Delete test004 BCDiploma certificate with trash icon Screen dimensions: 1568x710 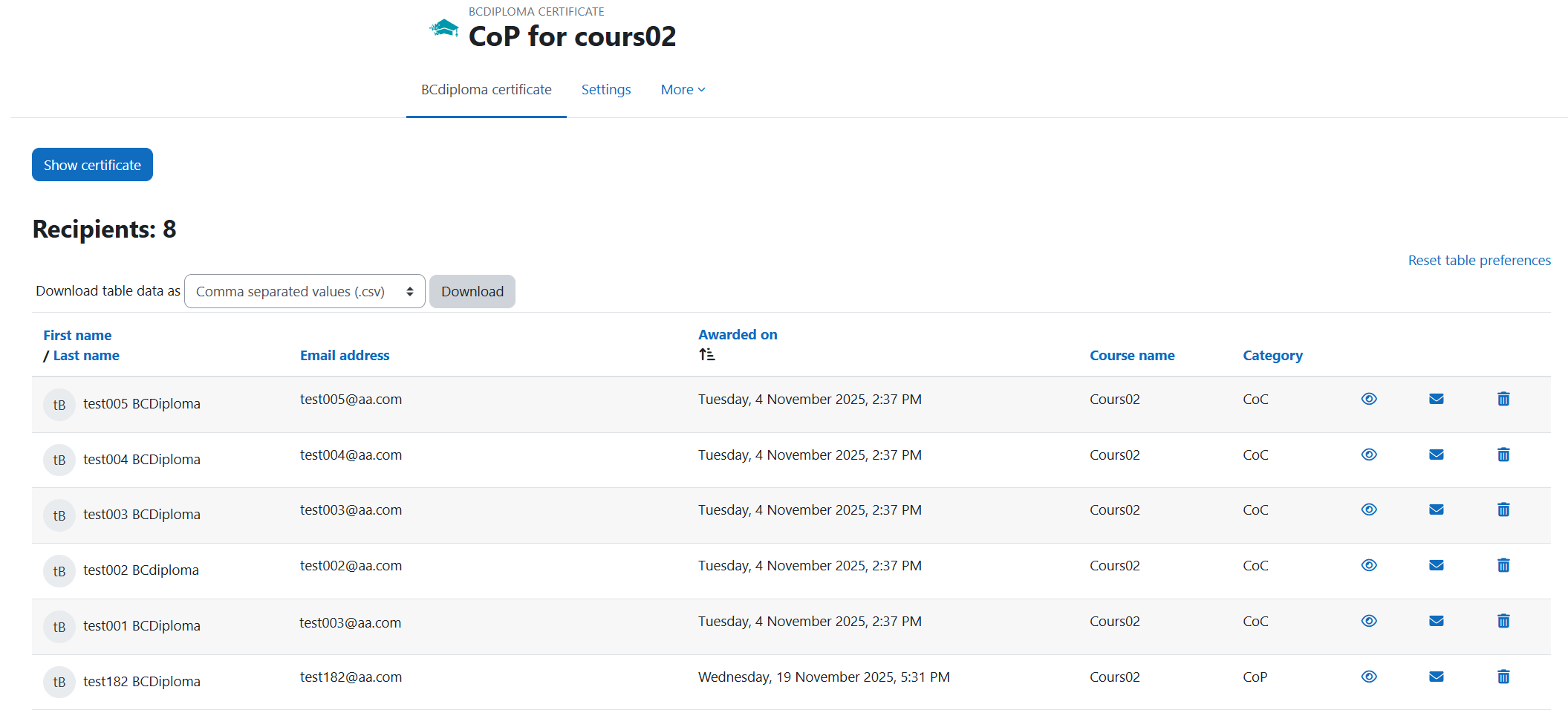tap(1503, 455)
